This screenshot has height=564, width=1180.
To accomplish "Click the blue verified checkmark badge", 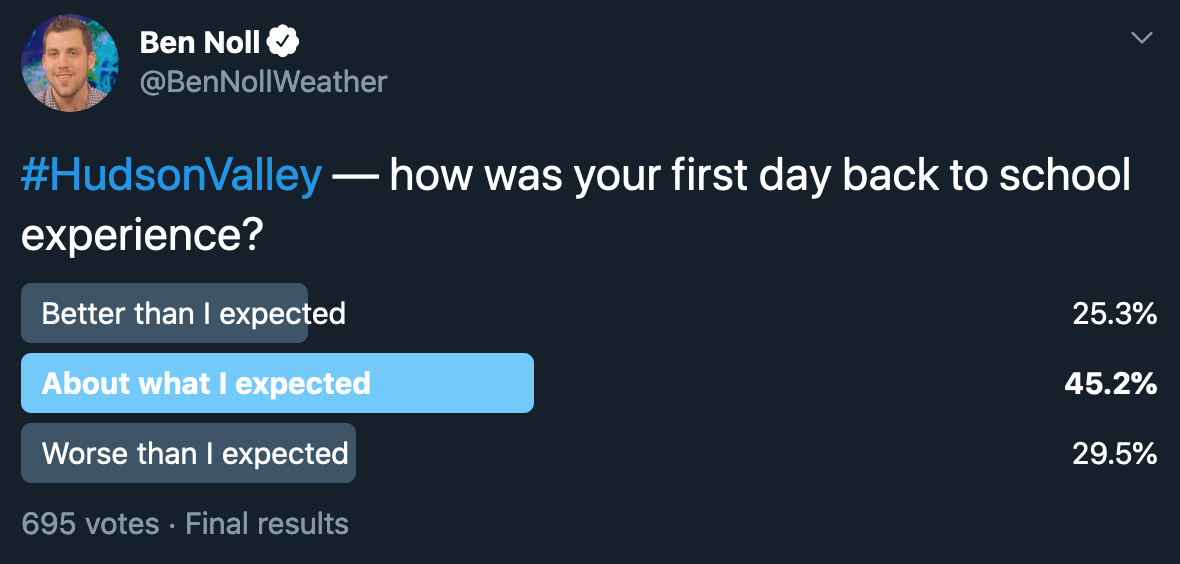I will pos(283,43).
